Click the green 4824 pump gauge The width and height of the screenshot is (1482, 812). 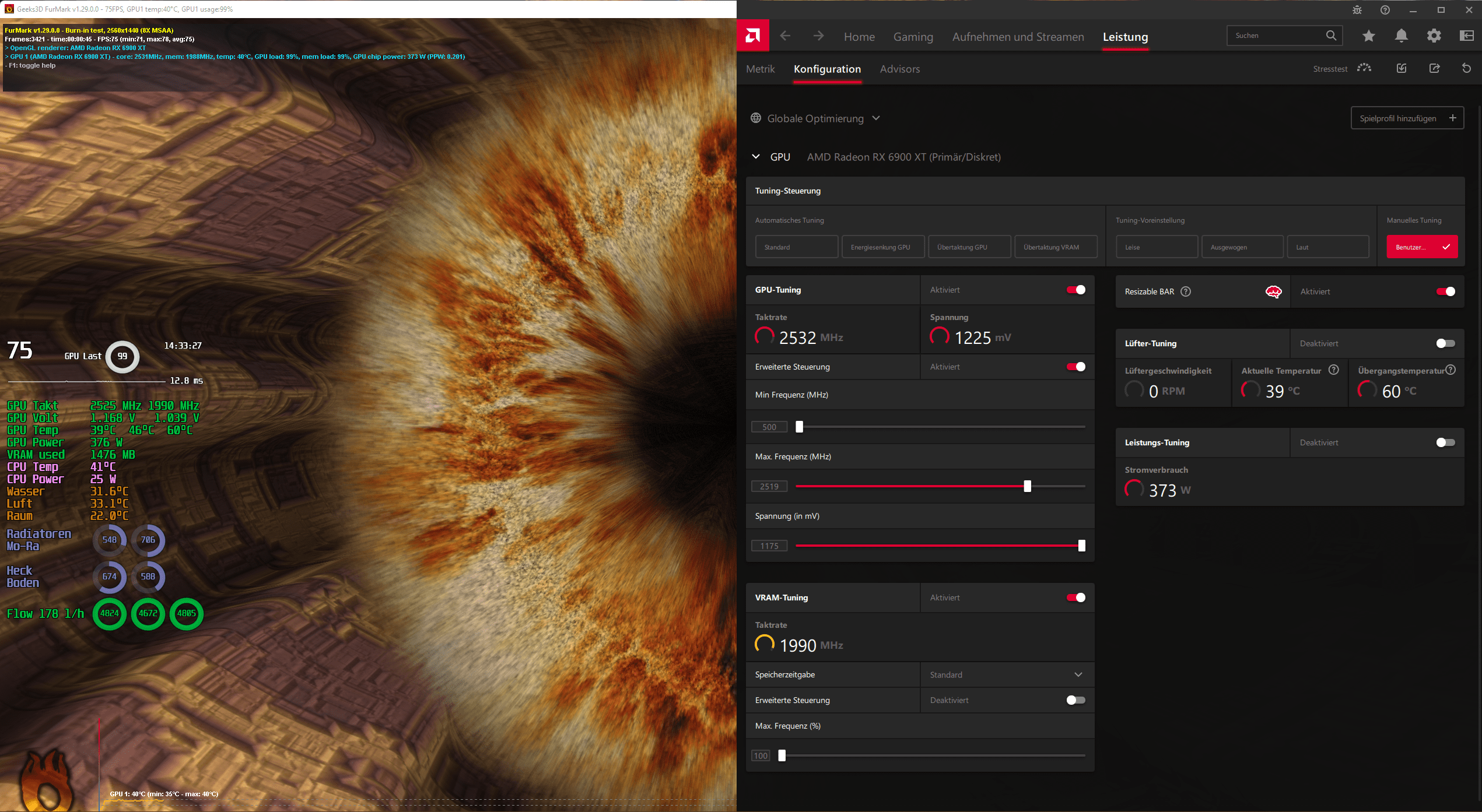pyautogui.click(x=109, y=613)
